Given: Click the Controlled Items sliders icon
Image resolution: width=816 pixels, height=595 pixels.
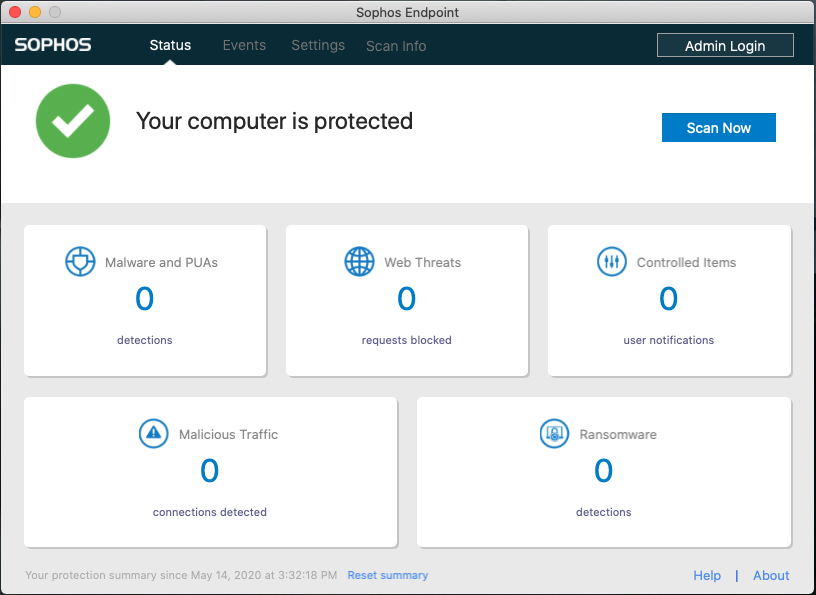Looking at the screenshot, I should [x=611, y=262].
